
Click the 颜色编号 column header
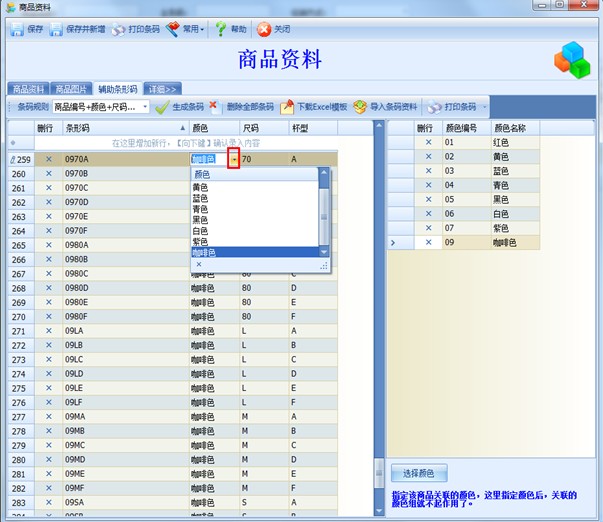point(466,128)
